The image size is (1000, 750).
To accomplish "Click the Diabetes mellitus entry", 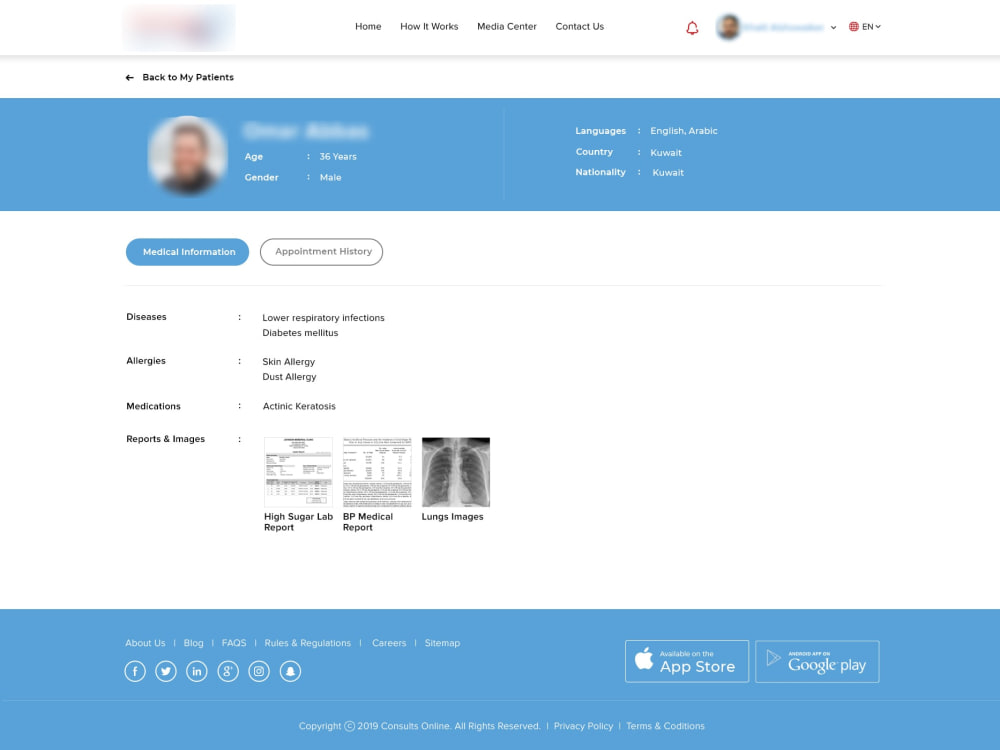I will click(x=300, y=333).
